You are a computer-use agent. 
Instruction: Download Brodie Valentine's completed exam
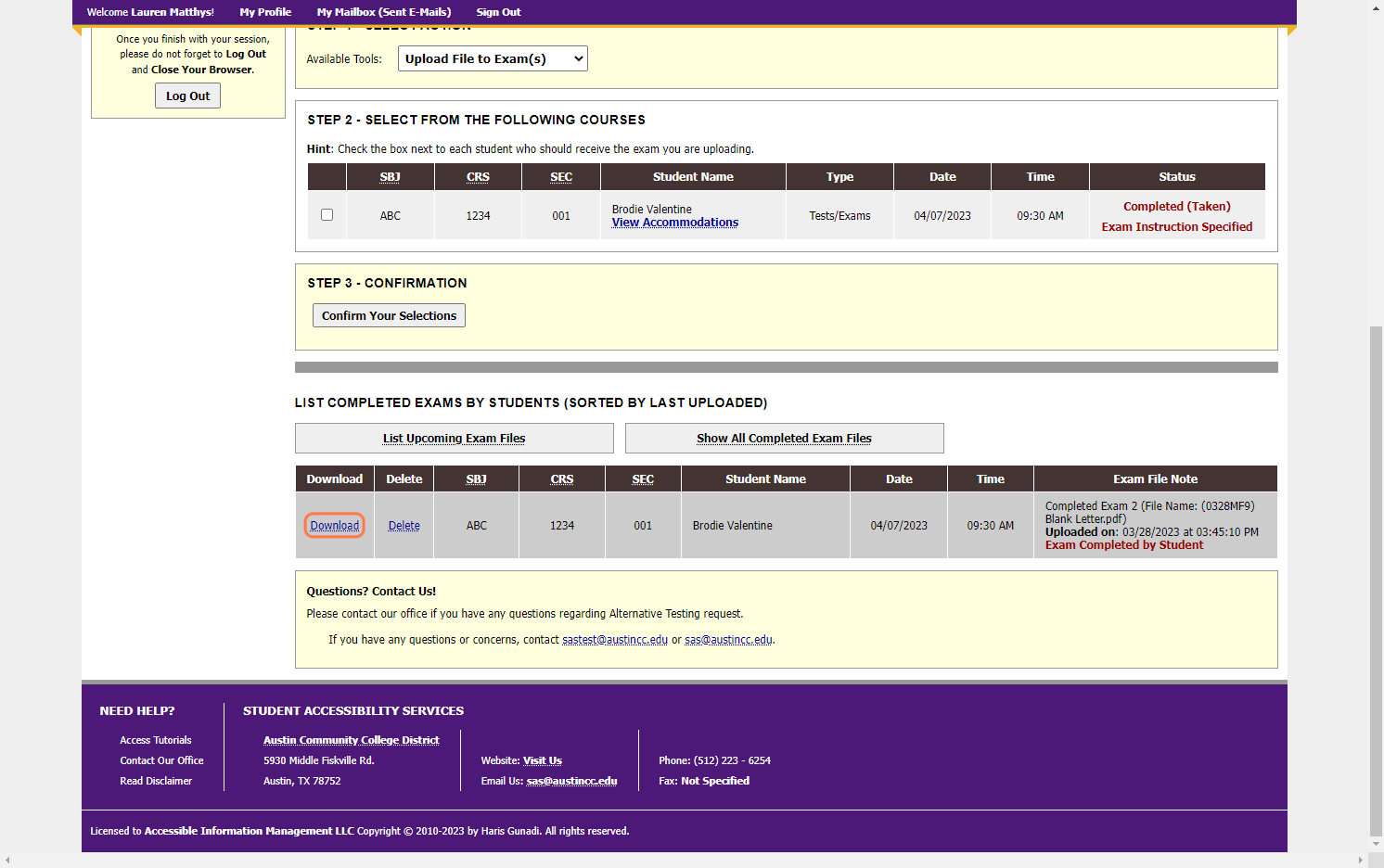point(335,526)
